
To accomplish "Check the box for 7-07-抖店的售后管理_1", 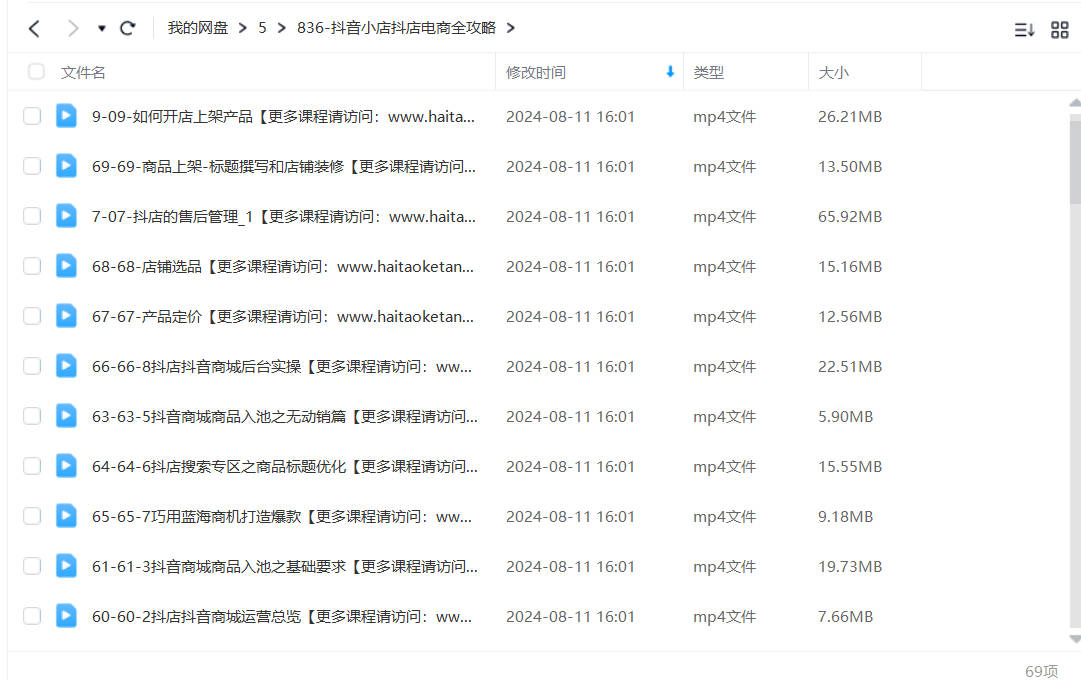I will [x=32, y=216].
